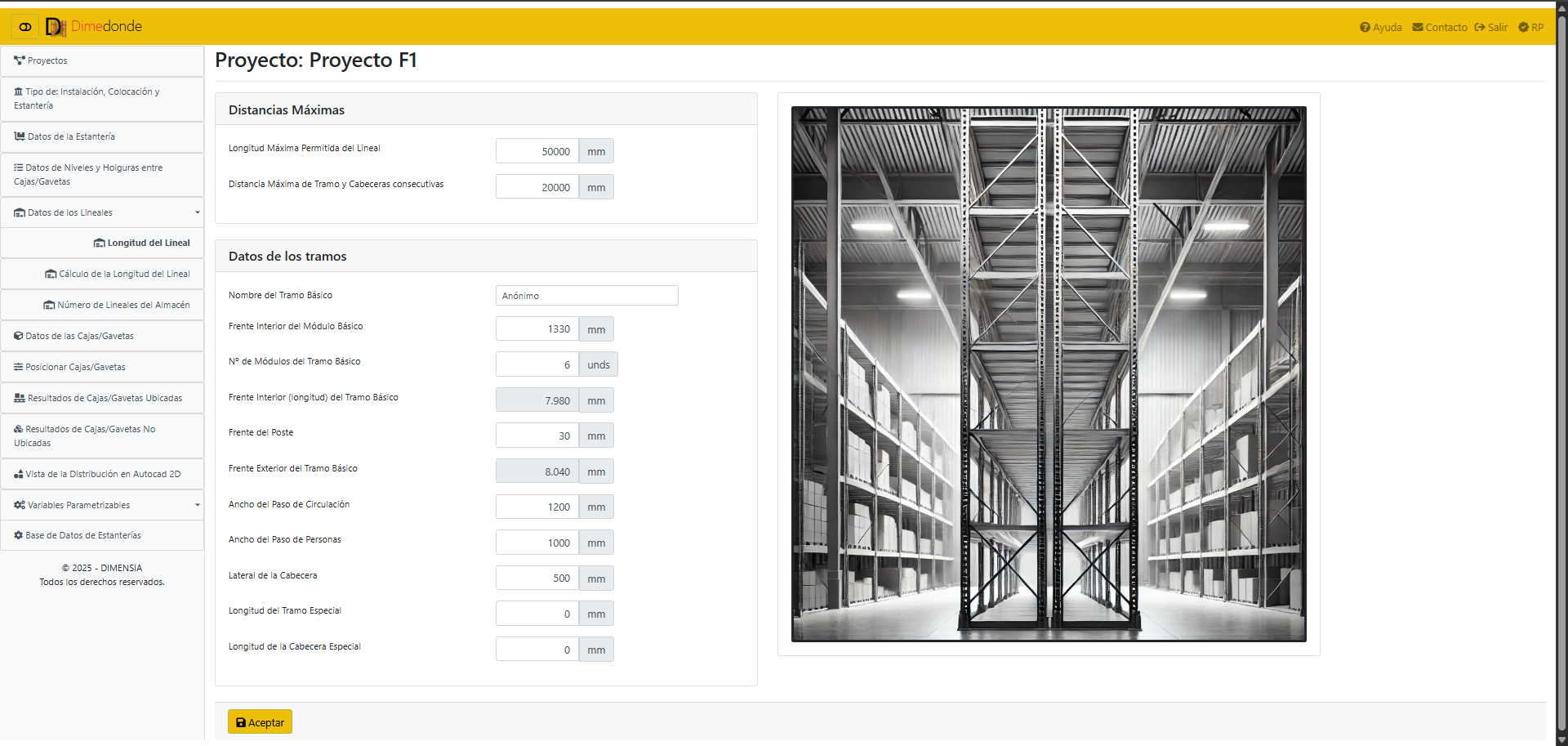Click the unds unit label

tap(599, 364)
